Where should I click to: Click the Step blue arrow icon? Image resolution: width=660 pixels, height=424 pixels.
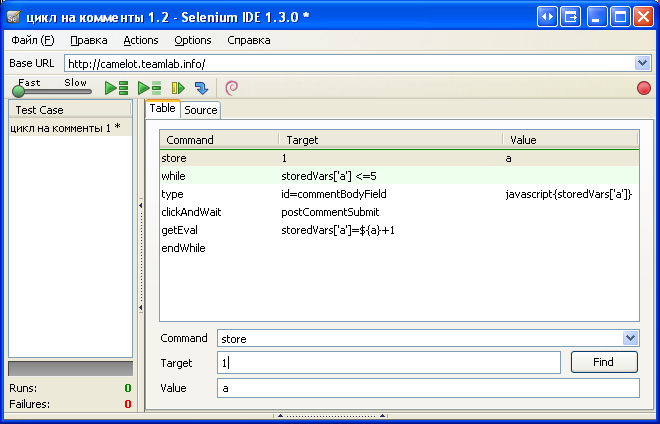tap(201, 88)
